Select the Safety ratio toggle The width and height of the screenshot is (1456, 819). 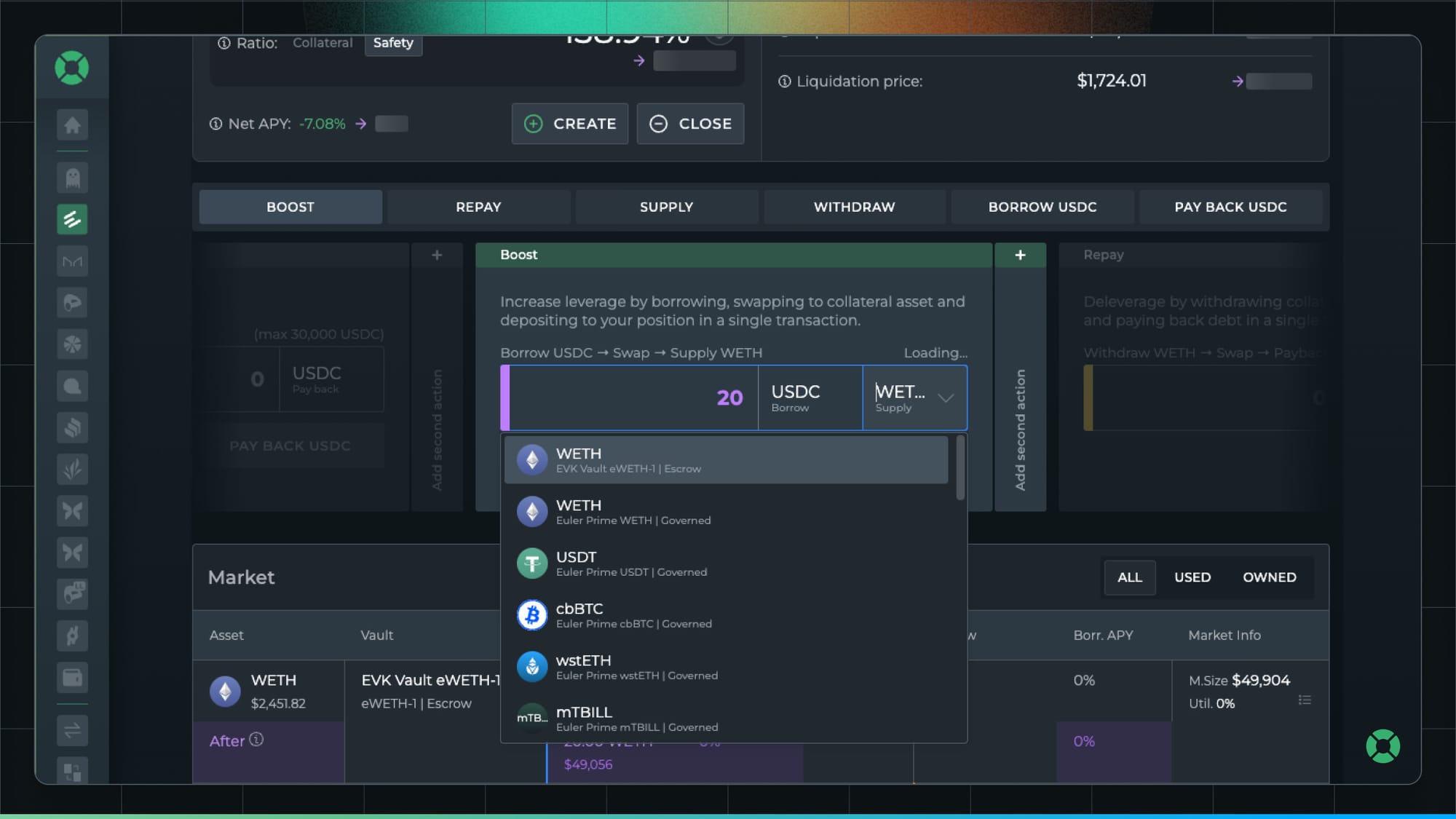coord(394,42)
